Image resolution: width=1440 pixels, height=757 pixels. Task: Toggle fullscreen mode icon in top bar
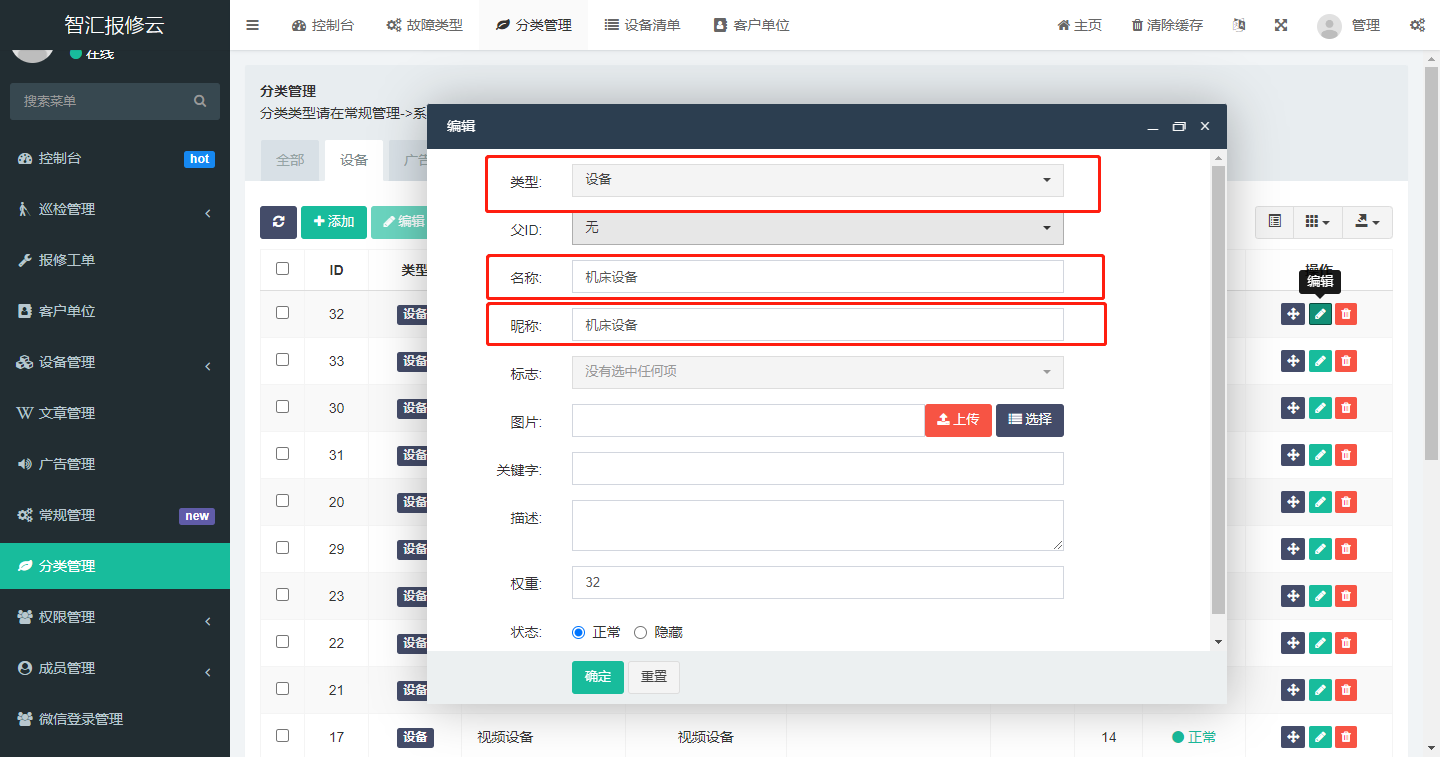point(1281,25)
